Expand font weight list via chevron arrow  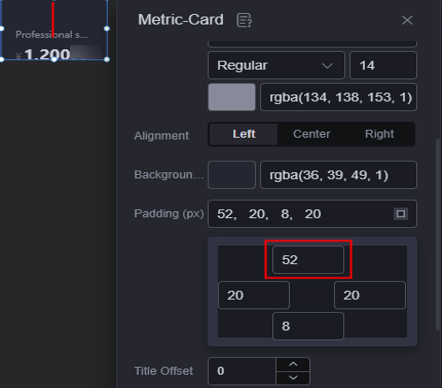coord(327,66)
